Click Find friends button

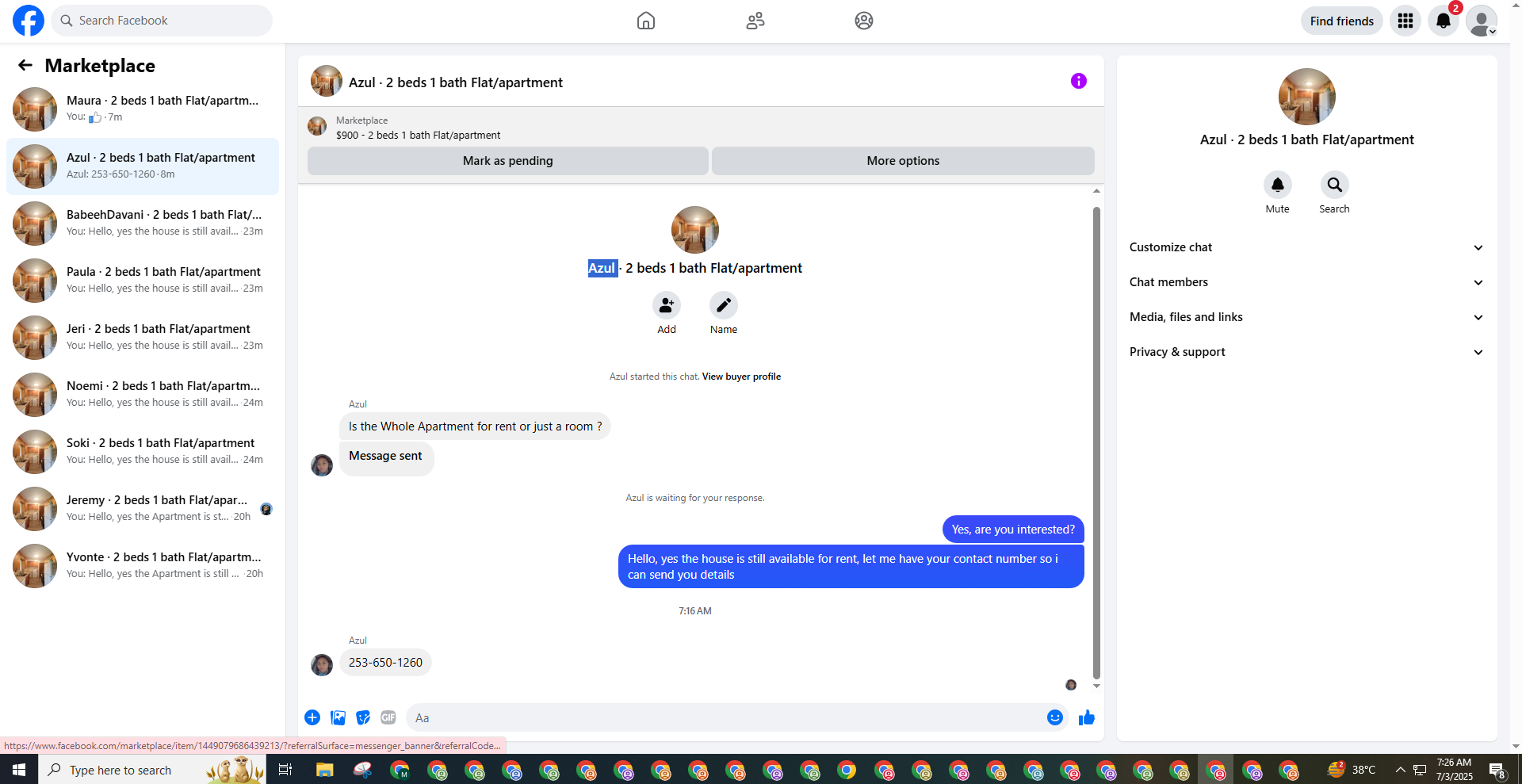click(1342, 21)
